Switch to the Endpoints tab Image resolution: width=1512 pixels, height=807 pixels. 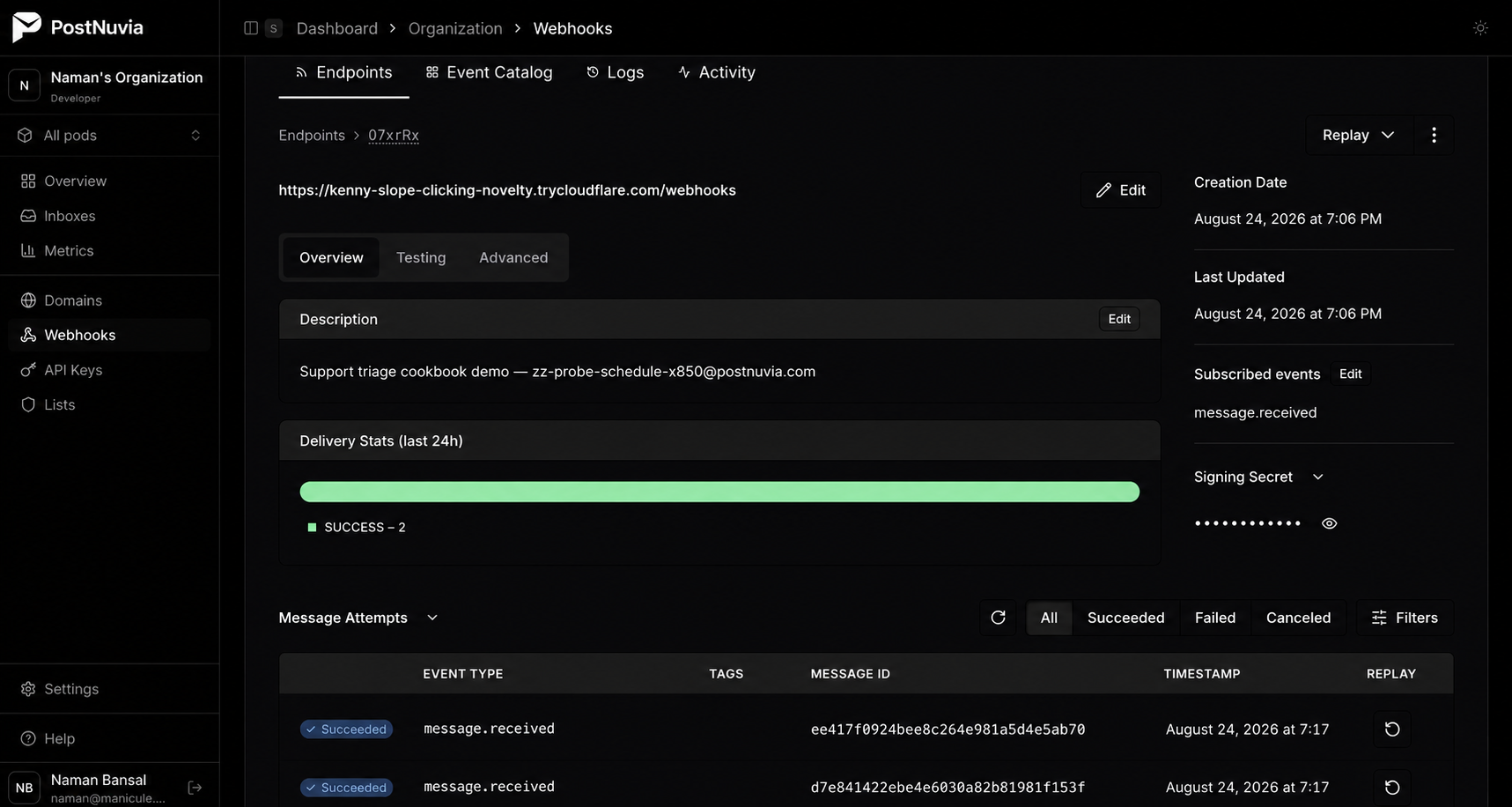click(x=343, y=72)
